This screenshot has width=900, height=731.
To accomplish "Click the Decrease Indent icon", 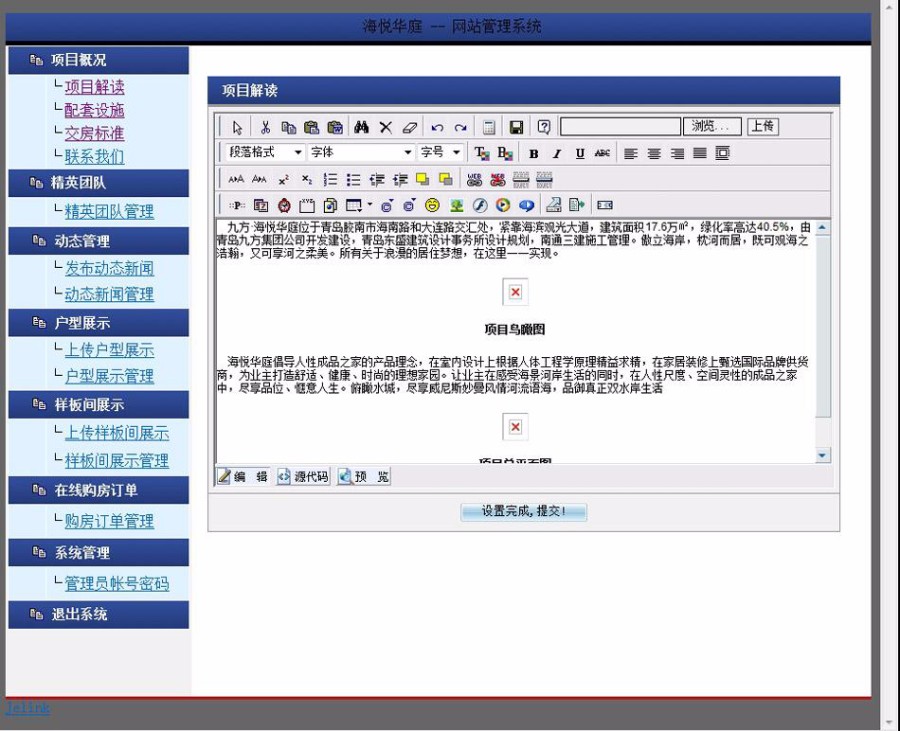I will 377,180.
